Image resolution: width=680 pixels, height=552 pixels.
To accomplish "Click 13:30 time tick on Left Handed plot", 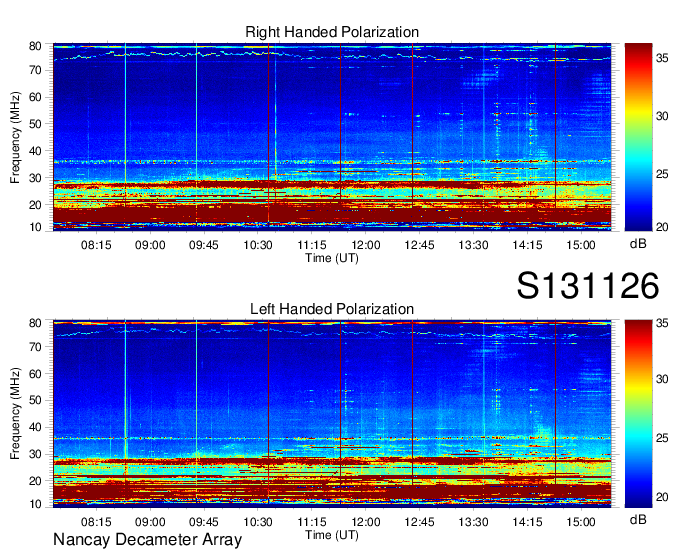I will 473,522.
